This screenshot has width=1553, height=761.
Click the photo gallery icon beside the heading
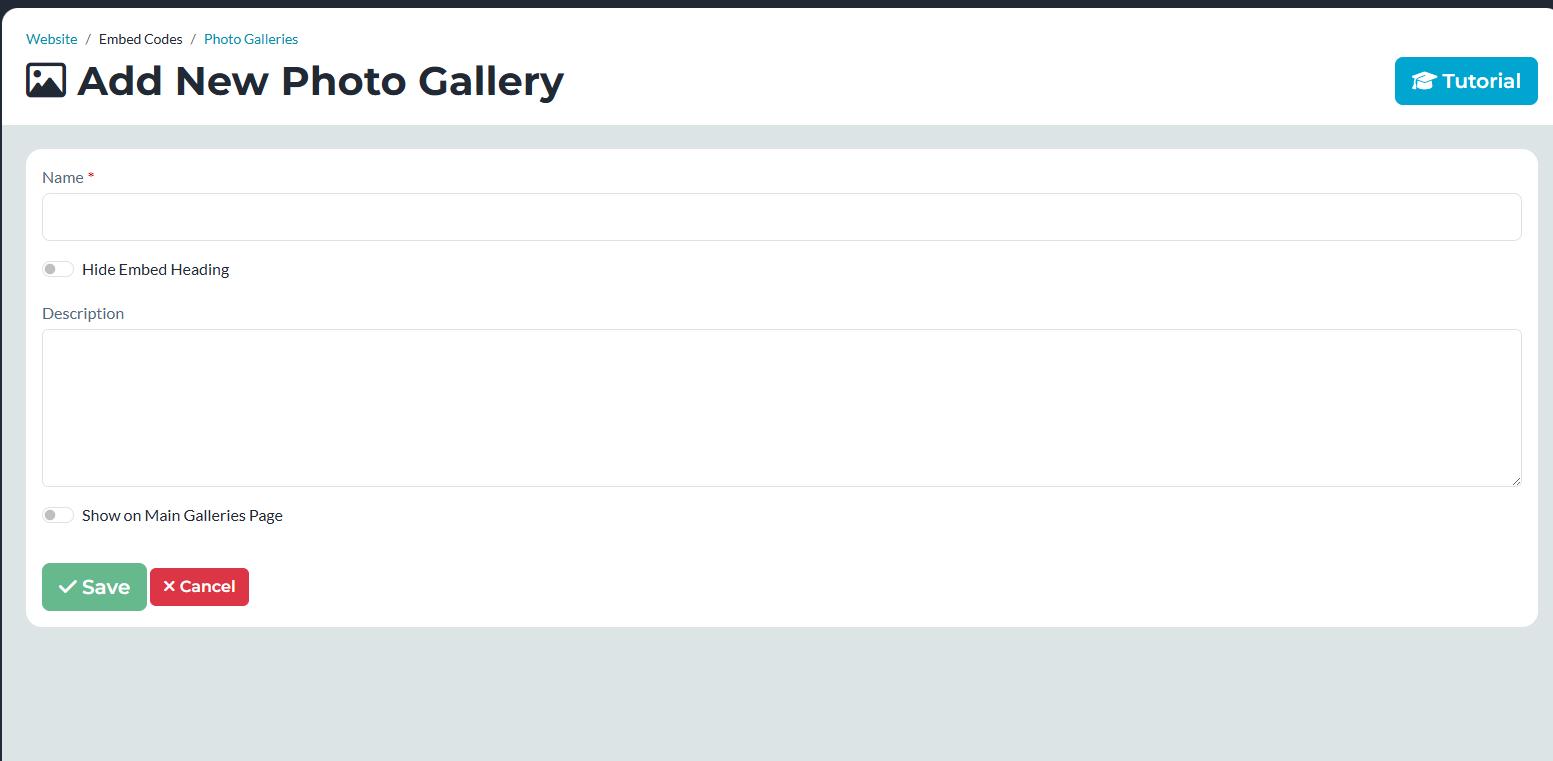point(46,81)
